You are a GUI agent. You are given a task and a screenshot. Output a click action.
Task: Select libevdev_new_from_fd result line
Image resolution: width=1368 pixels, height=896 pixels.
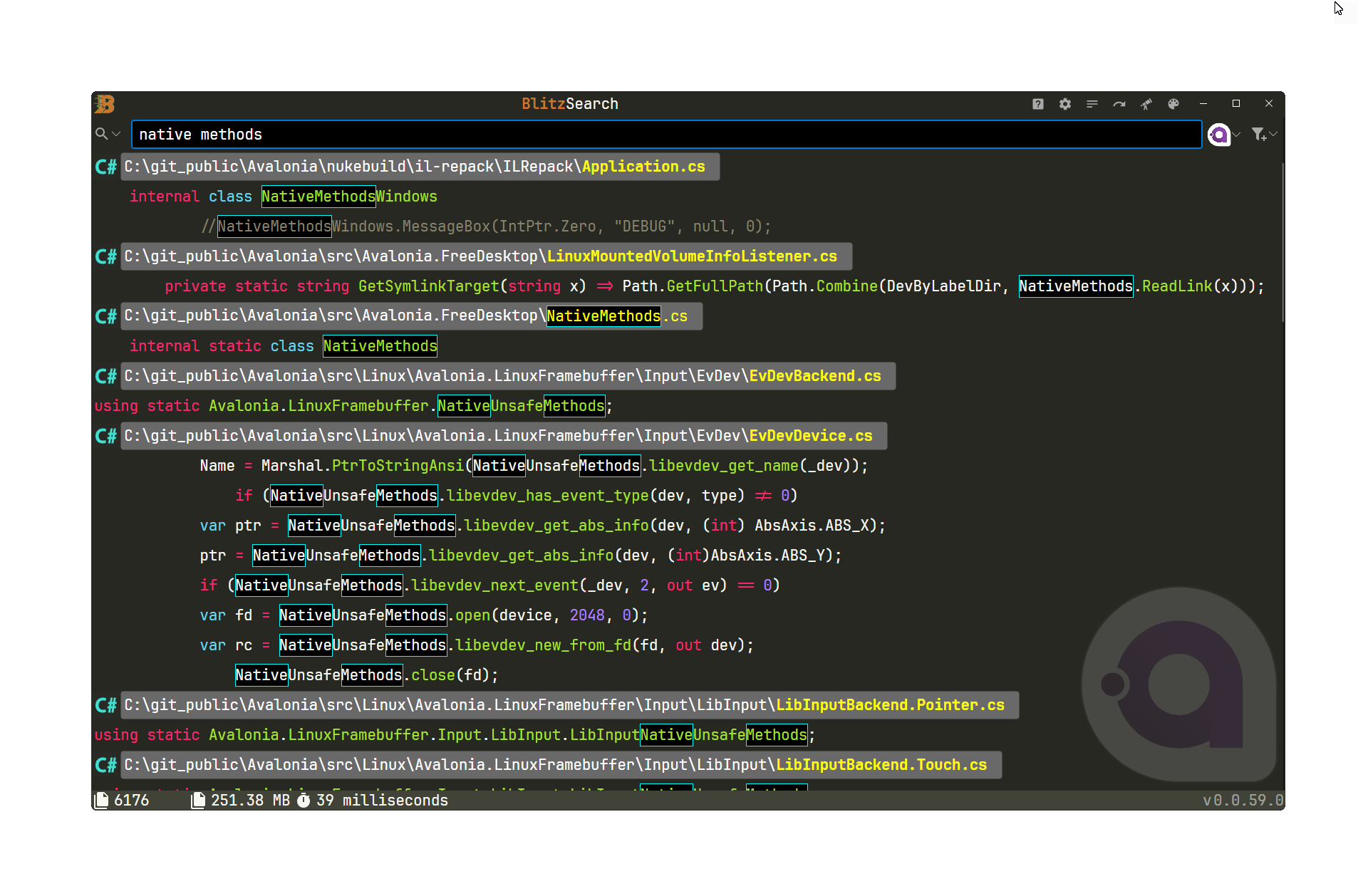pos(477,645)
